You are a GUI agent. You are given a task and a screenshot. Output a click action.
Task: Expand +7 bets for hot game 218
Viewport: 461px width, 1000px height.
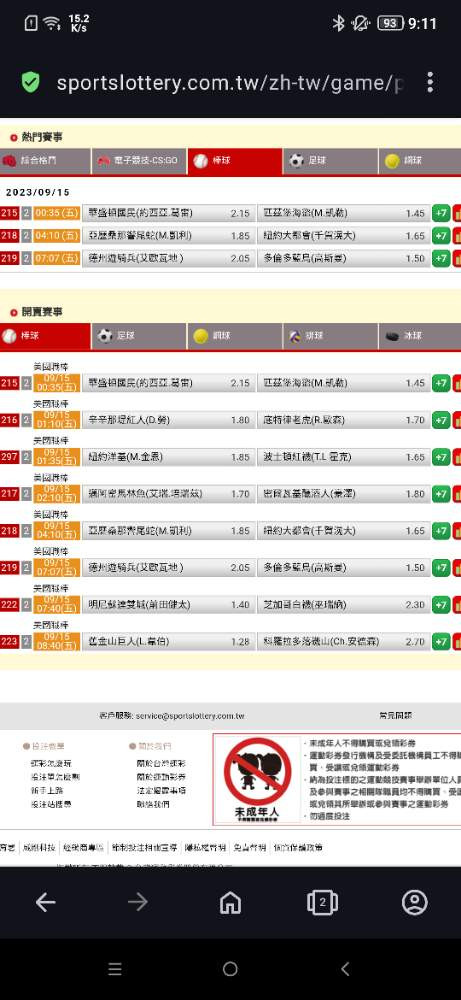tap(441, 235)
